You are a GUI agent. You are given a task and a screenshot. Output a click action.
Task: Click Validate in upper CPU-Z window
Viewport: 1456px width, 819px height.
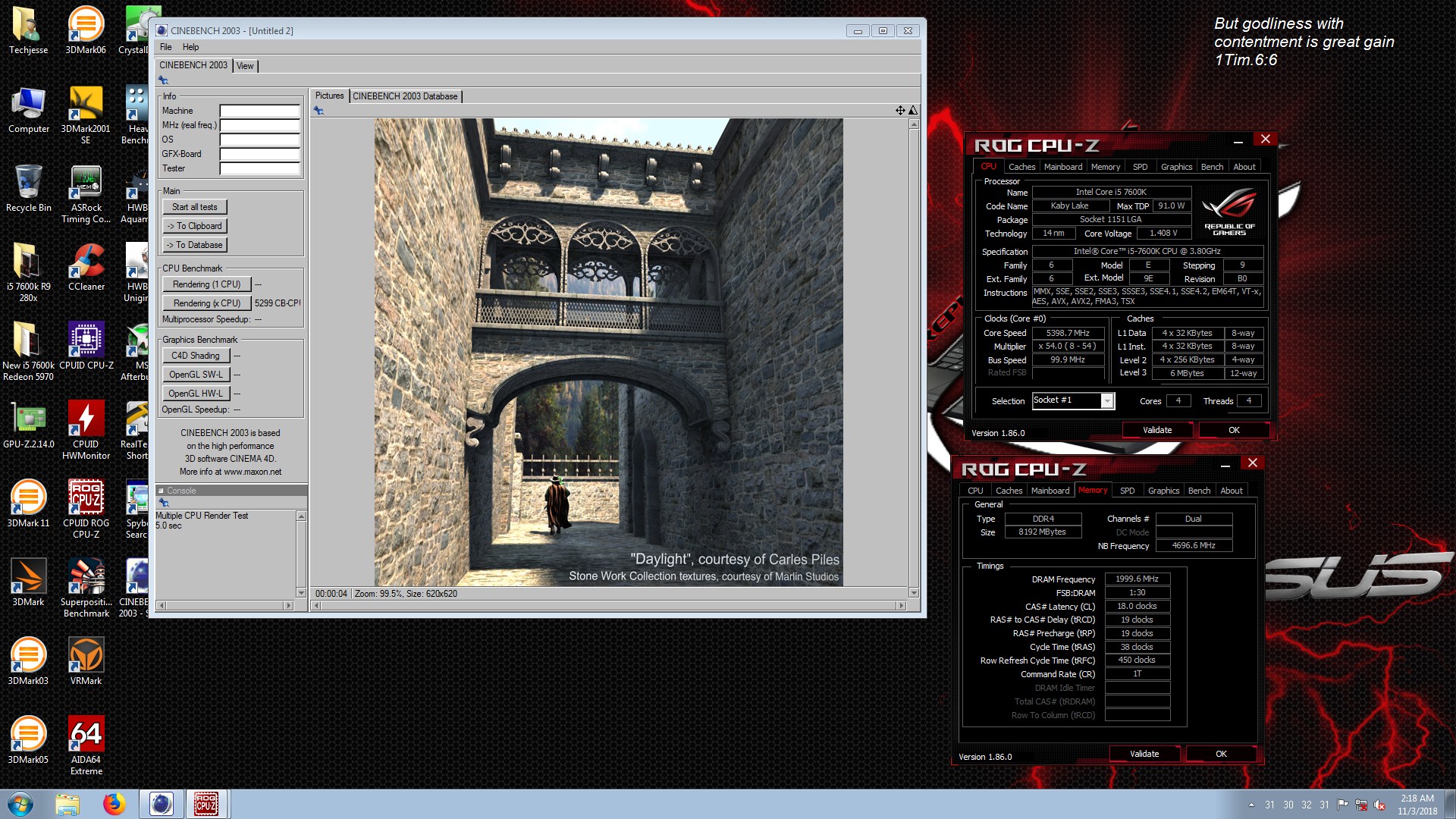1157,430
